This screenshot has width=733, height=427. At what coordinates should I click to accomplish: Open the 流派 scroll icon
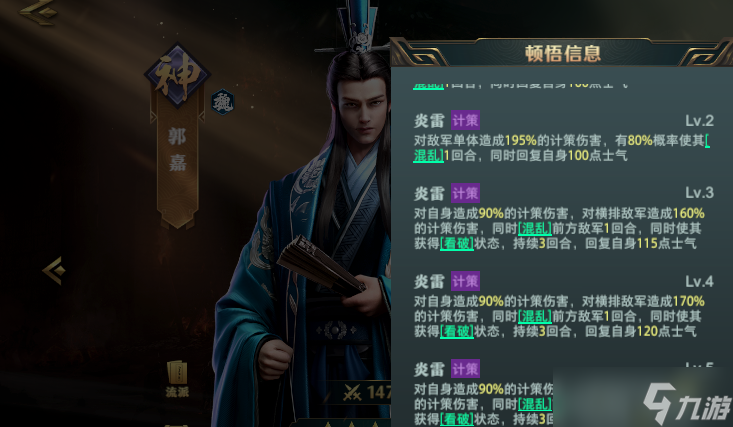click(x=177, y=379)
